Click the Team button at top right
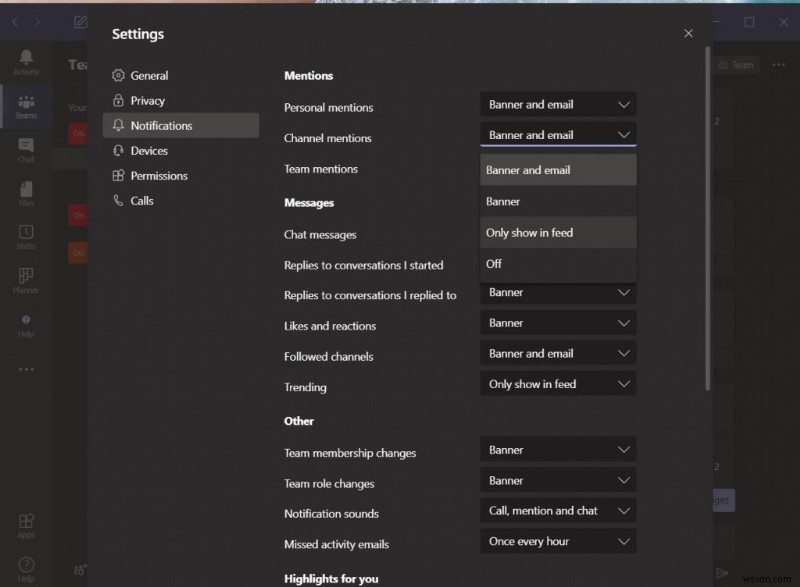Screen dimensions: 800x587 (737, 64)
